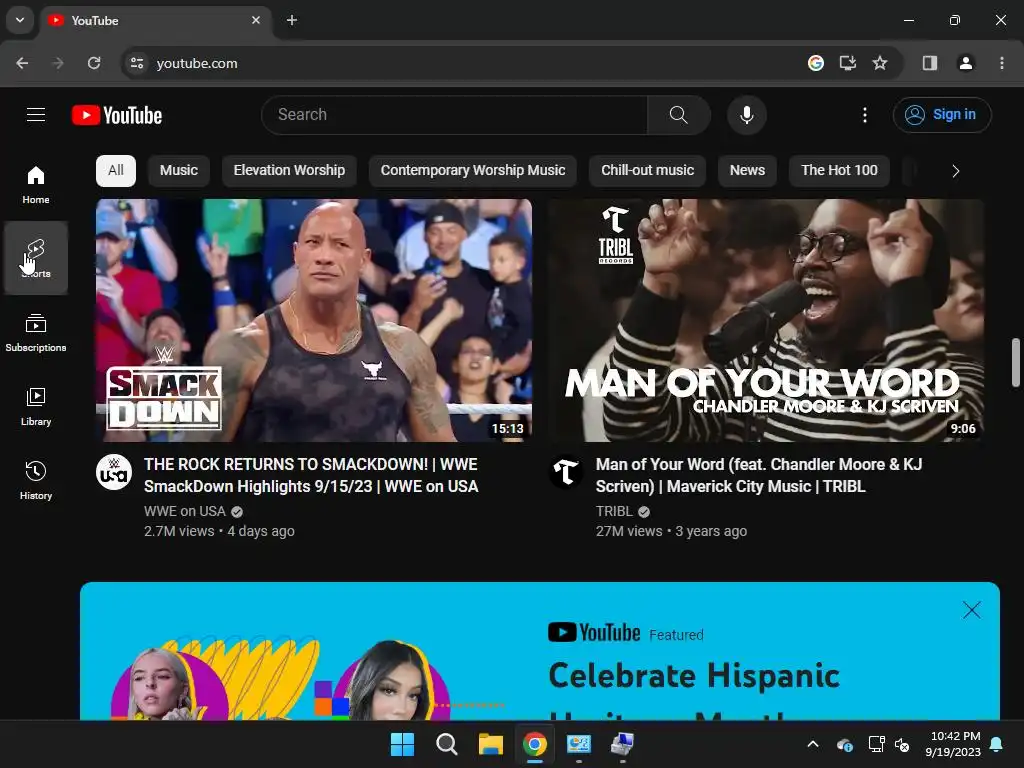
Task: Show hidden system tray icons
Action: pos(813,744)
